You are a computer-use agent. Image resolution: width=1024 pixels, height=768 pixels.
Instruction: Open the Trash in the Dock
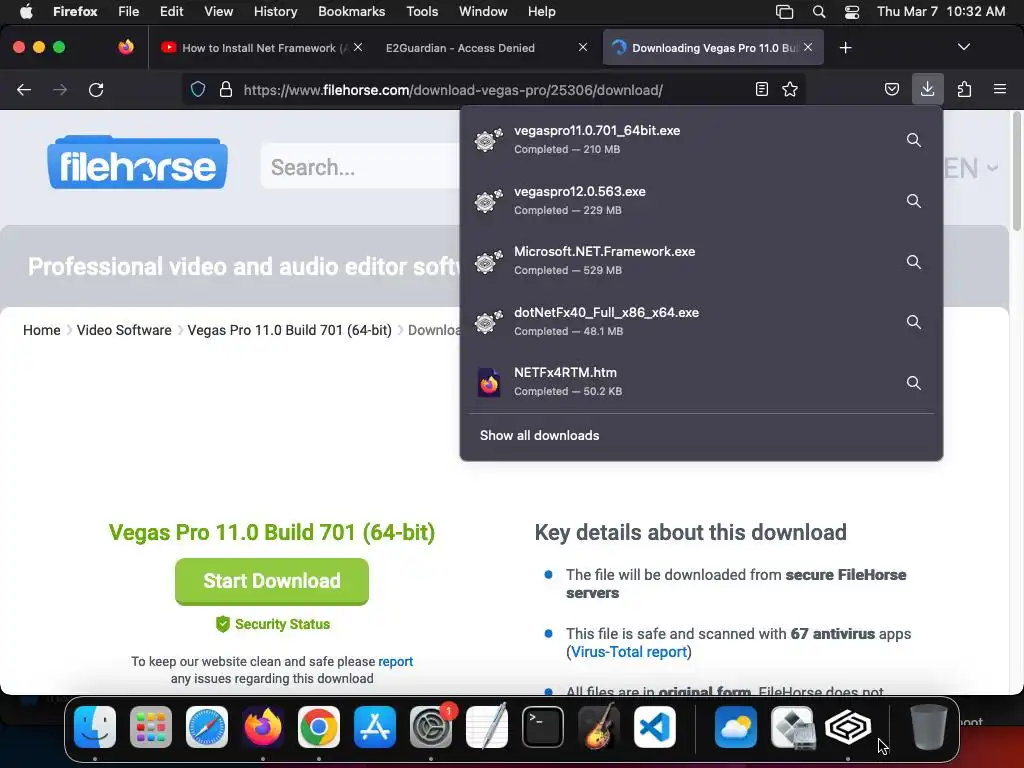click(x=929, y=727)
